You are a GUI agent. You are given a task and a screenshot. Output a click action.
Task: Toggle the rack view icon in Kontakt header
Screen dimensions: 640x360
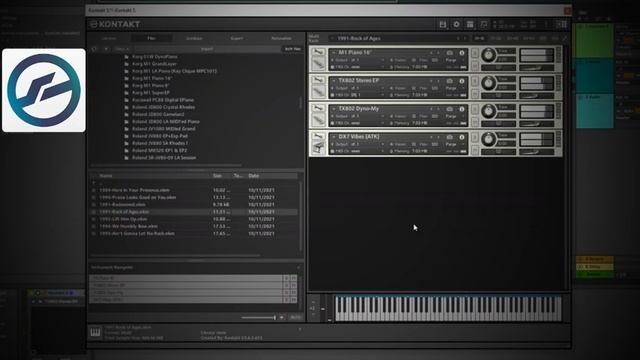(x=470, y=24)
